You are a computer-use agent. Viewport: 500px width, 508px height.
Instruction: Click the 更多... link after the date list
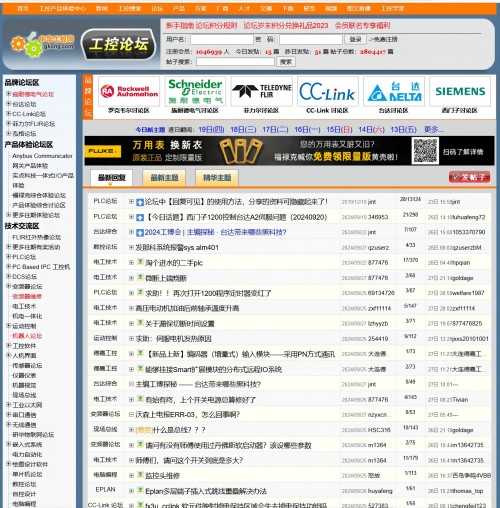[433, 129]
